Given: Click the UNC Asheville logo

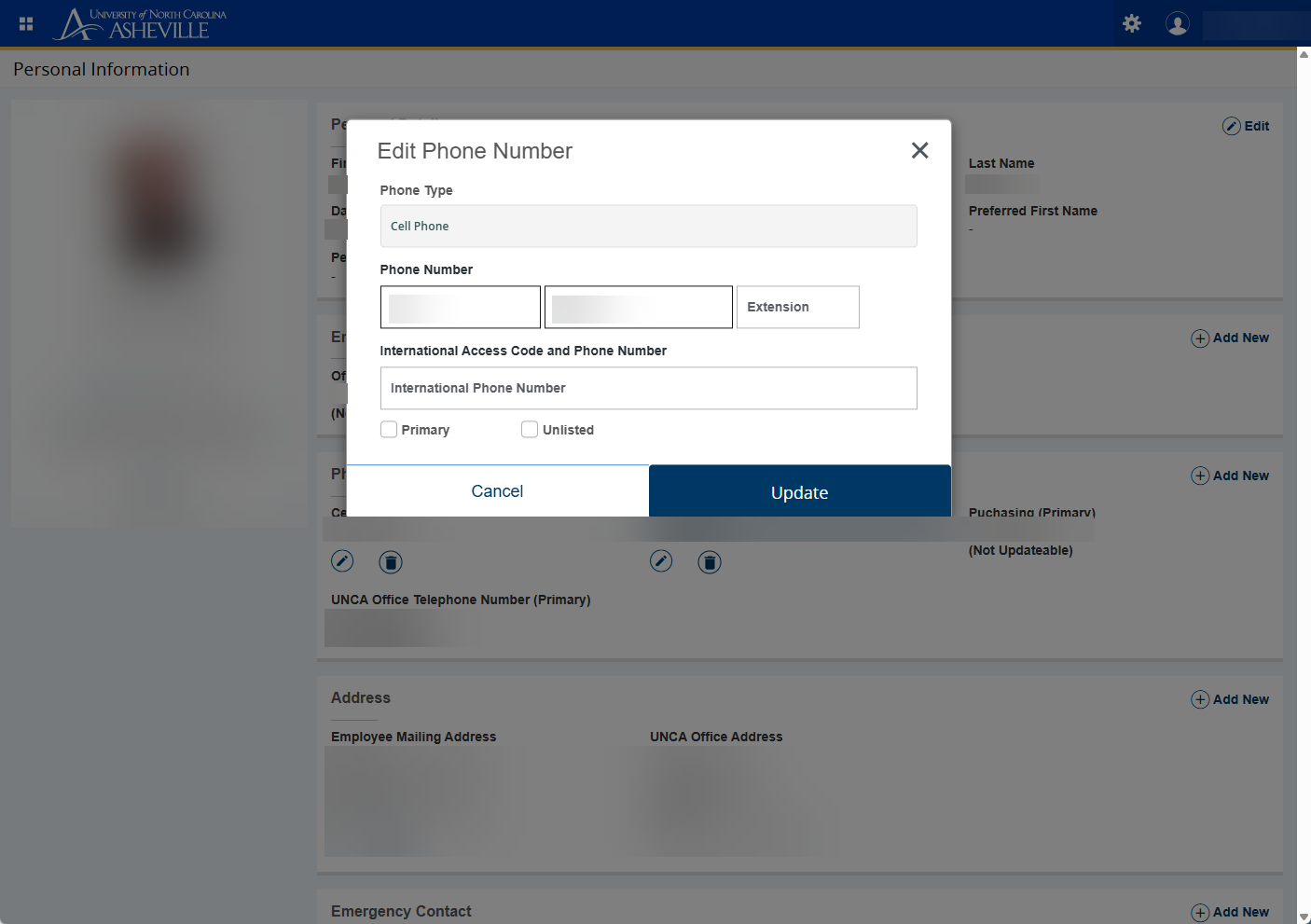Looking at the screenshot, I should coord(142,24).
